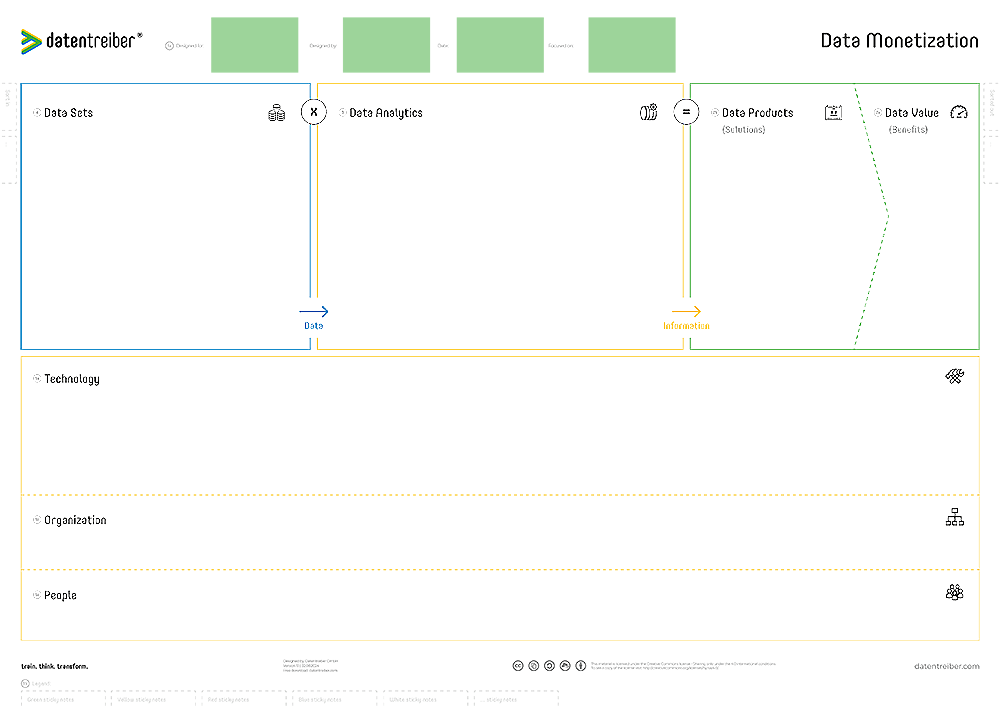Click the multiply (x) circle symbol

coord(314,112)
